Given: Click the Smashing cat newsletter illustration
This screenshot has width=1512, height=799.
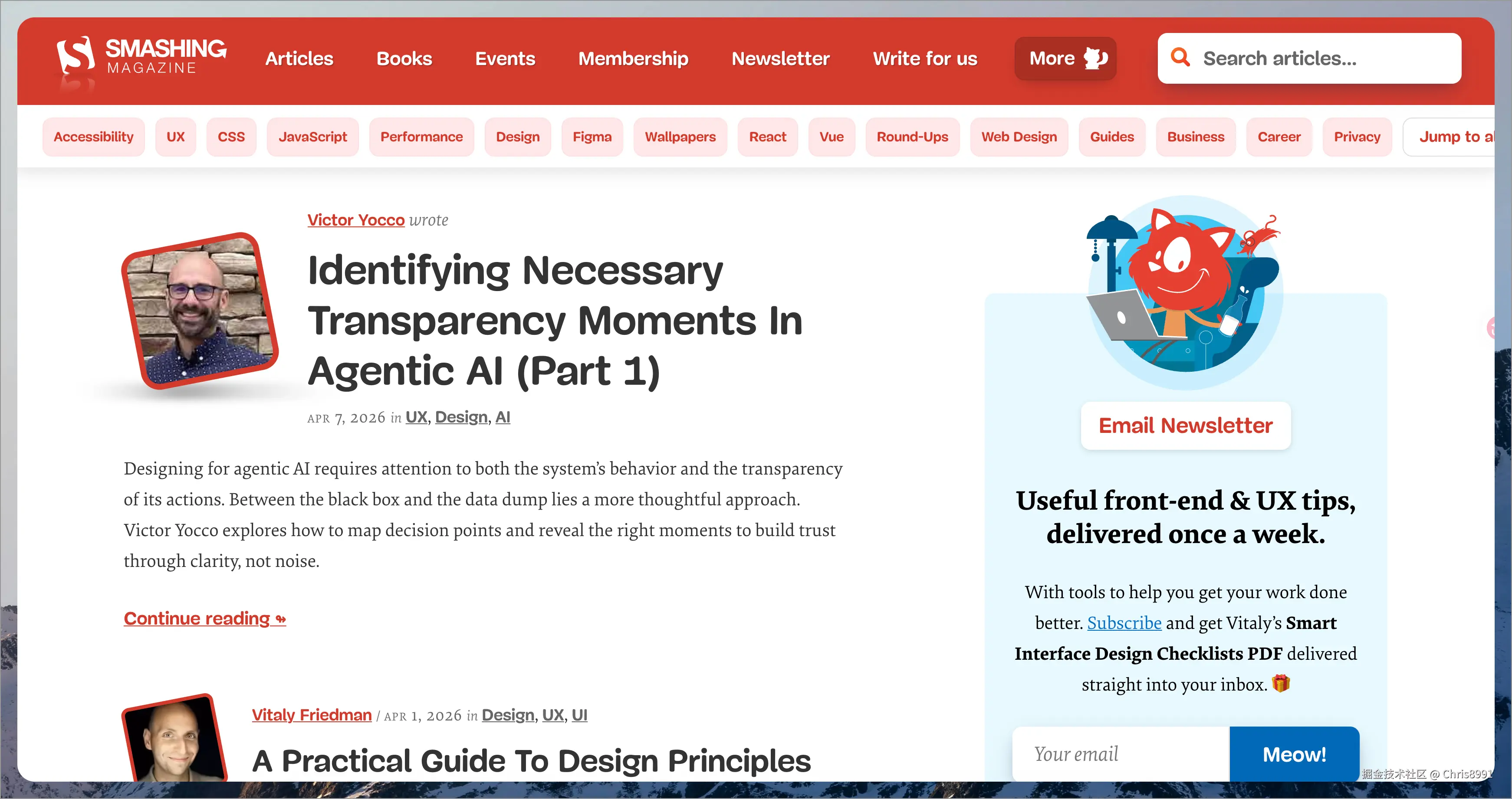Looking at the screenshot, I should point(1185,292).
